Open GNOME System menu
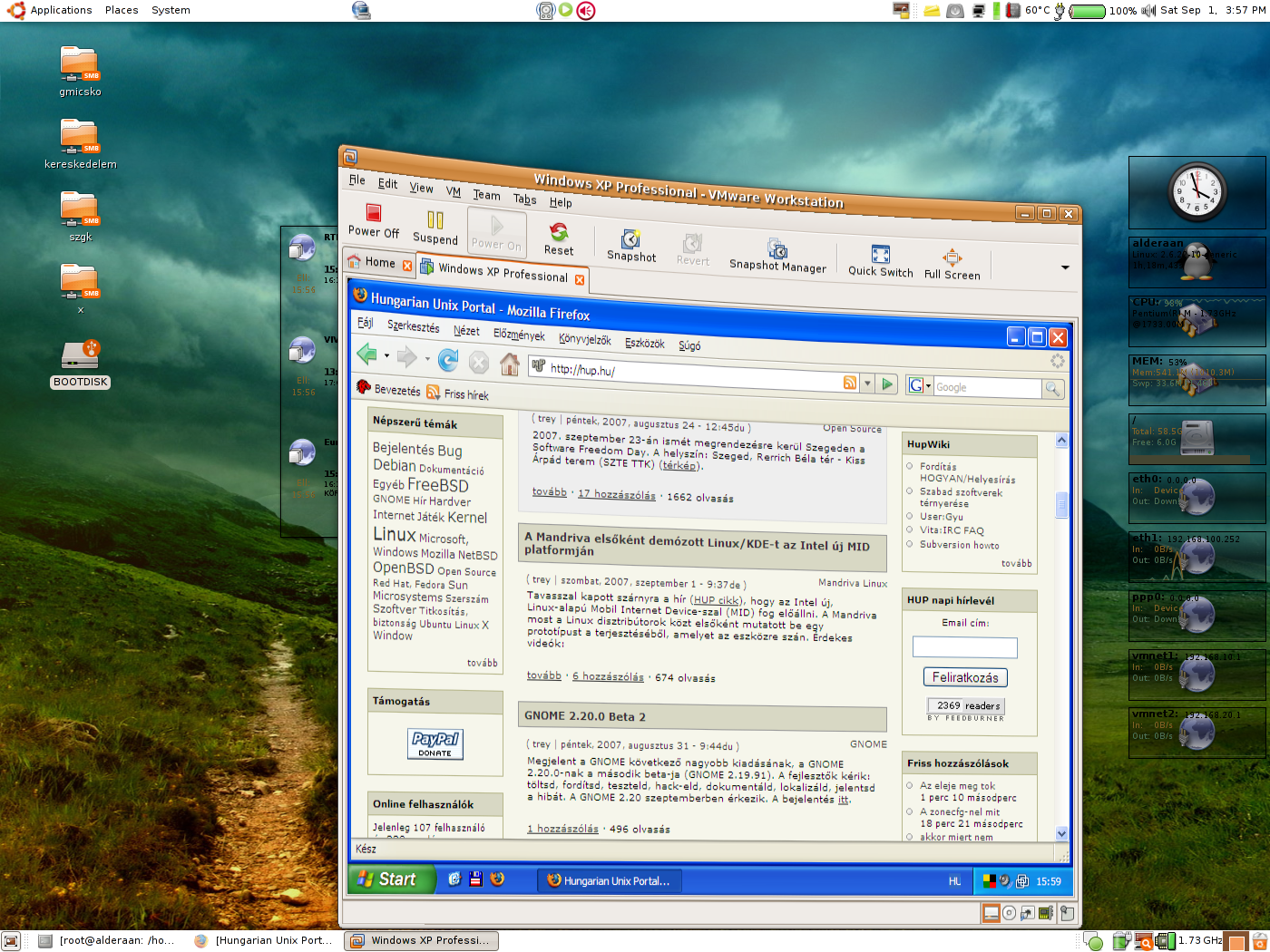 tap(171, 10)
